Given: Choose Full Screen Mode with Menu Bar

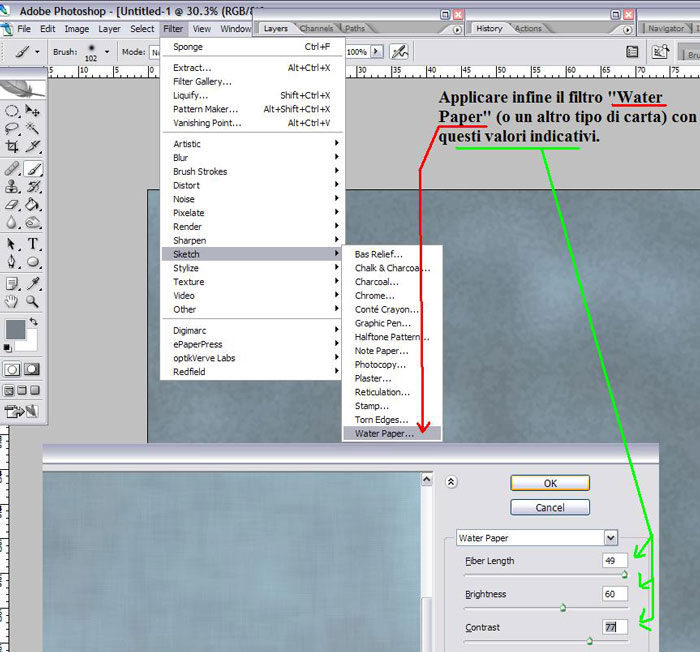Looking at the screenshot, I should 22,391.
